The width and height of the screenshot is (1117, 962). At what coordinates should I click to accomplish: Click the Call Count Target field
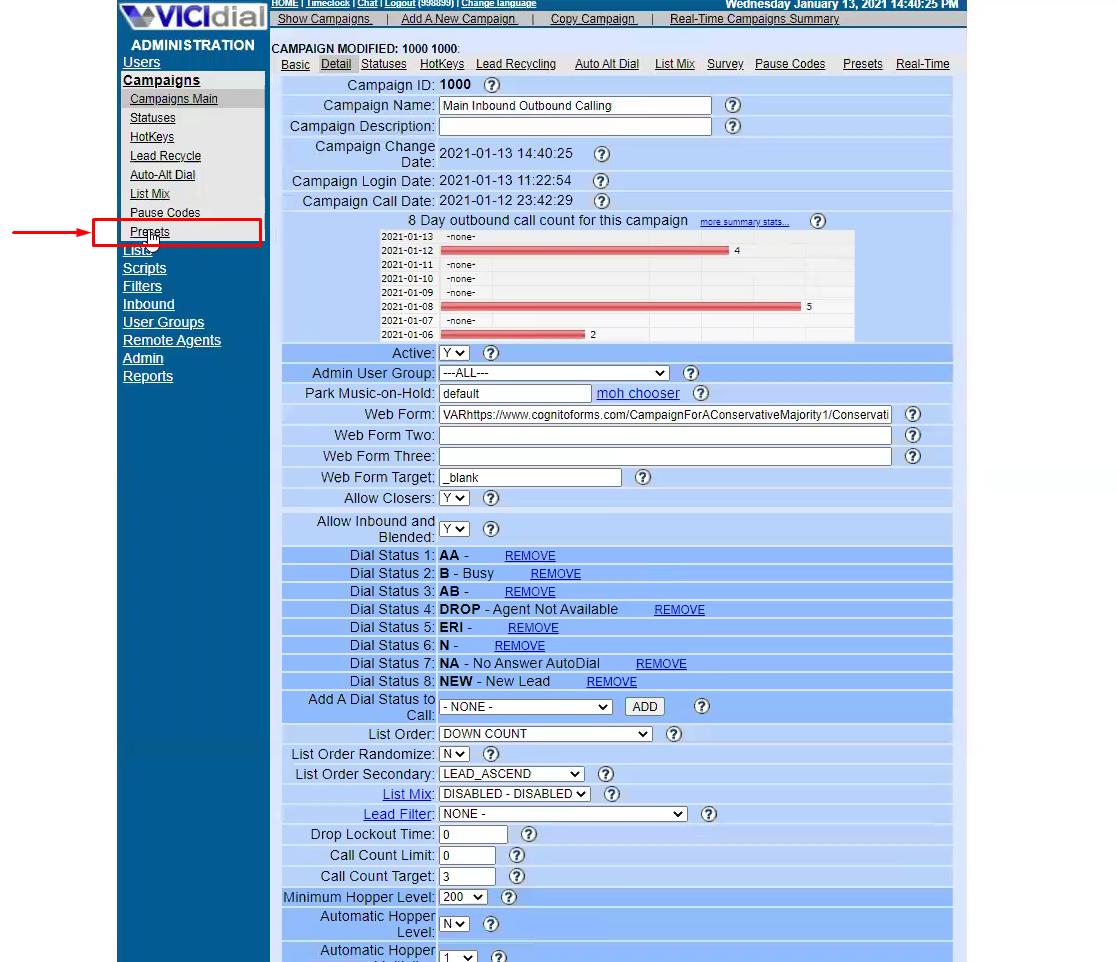[x=467, y=876]
